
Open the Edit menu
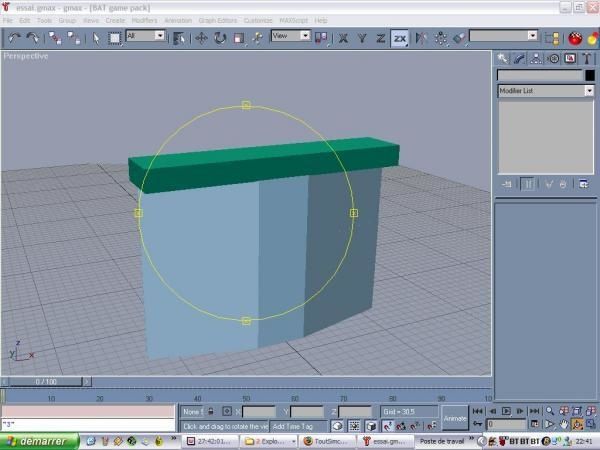pos(24,20)
